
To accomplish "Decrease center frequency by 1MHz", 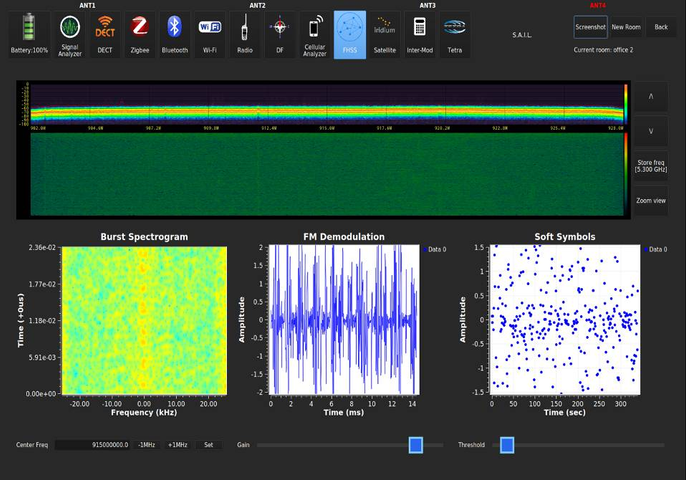I will click(147, 445).
